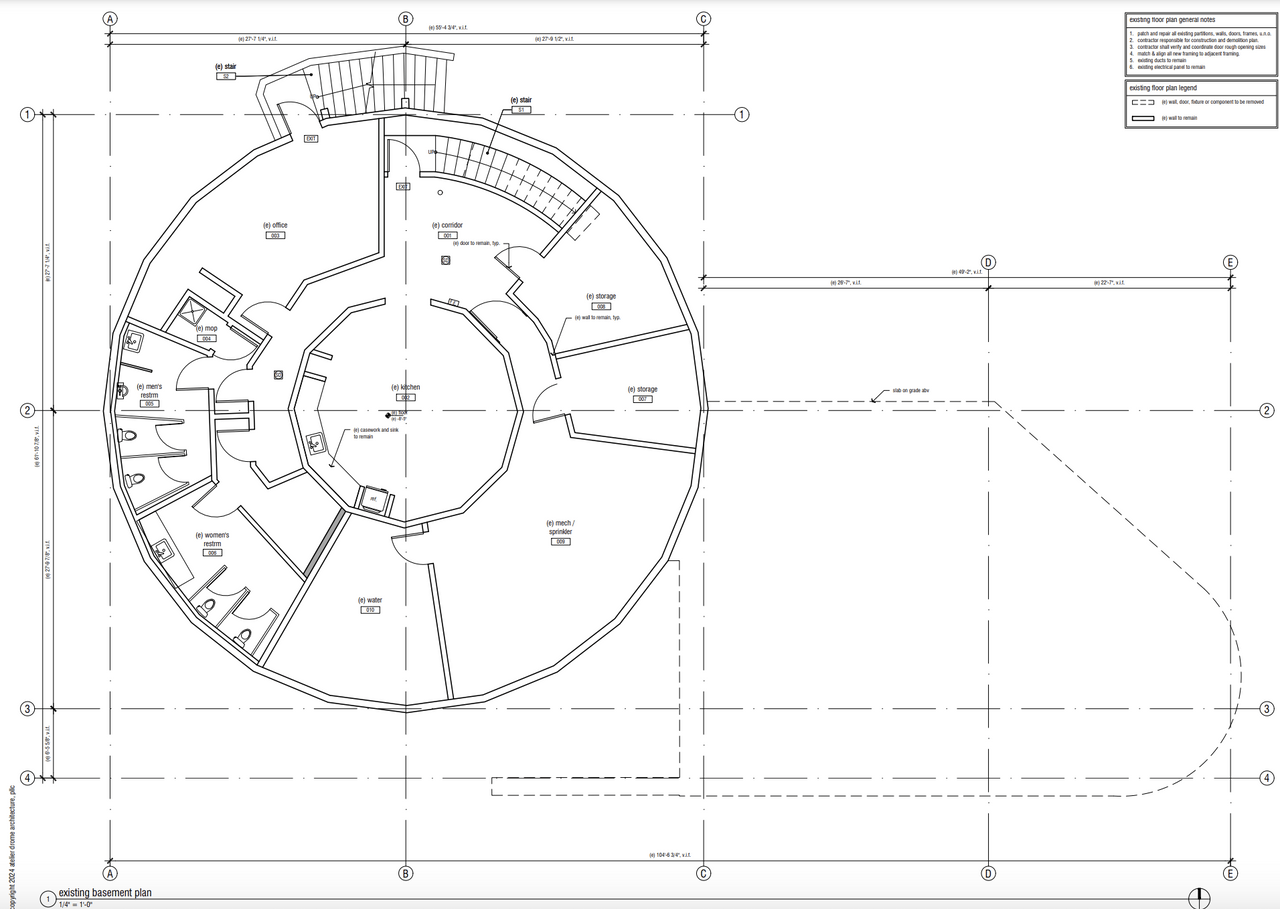Click the '(e) women's restrm' label

pos(212,539)
